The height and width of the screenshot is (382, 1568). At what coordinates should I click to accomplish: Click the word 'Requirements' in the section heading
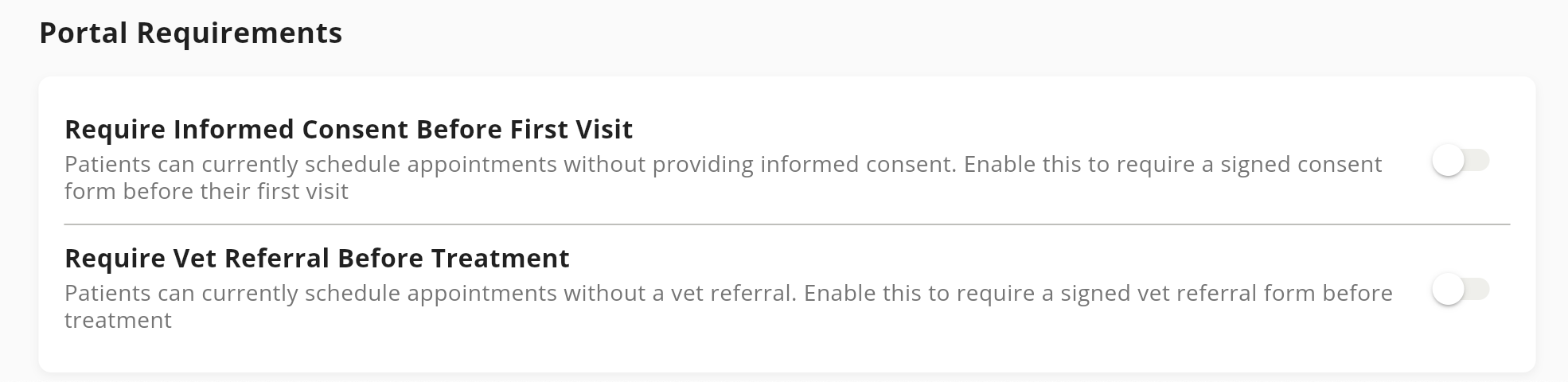coord(239,33)
